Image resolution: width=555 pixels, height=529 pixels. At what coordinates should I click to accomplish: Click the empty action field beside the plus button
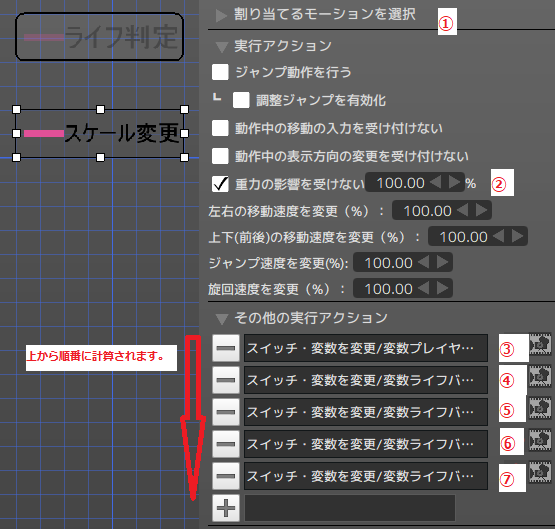[x=349, y=508]
